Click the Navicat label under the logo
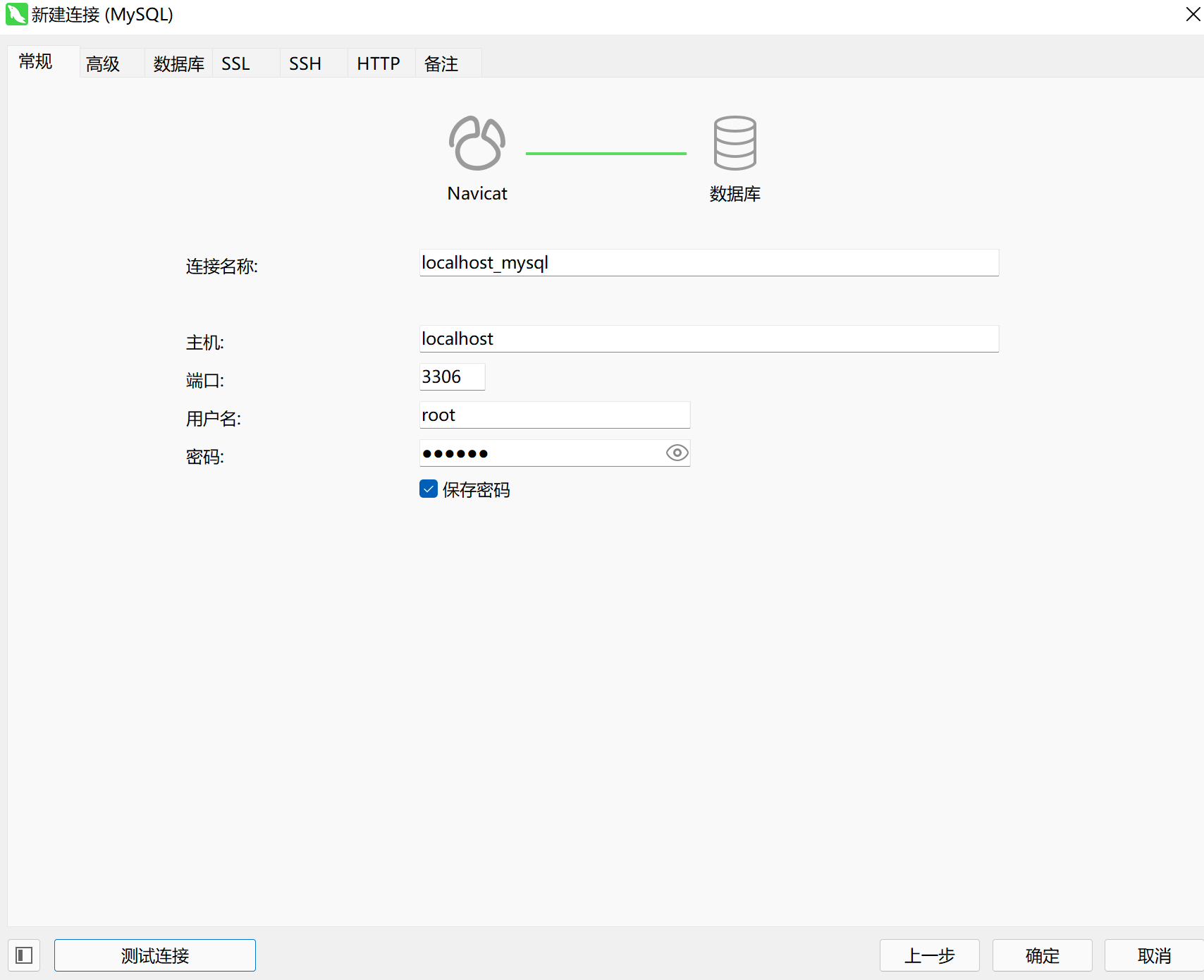The width and height of the screenshot is (1204, 980). coord(477,193)
